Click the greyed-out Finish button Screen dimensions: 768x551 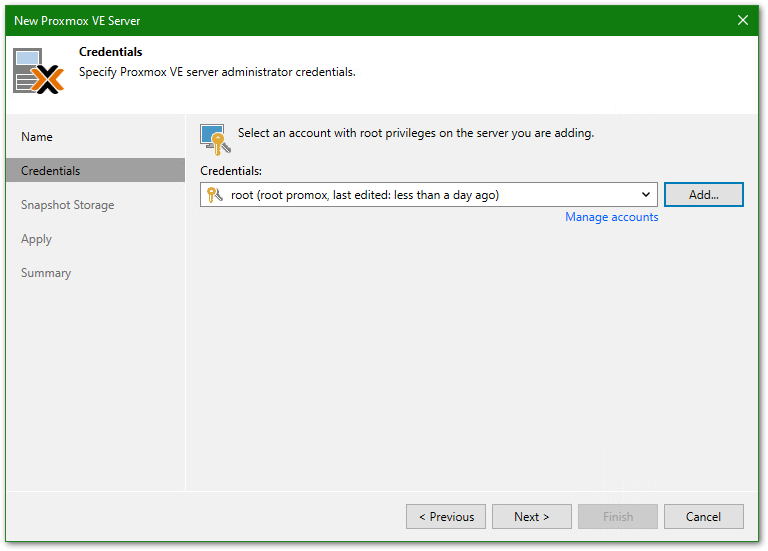click(618, 517)
